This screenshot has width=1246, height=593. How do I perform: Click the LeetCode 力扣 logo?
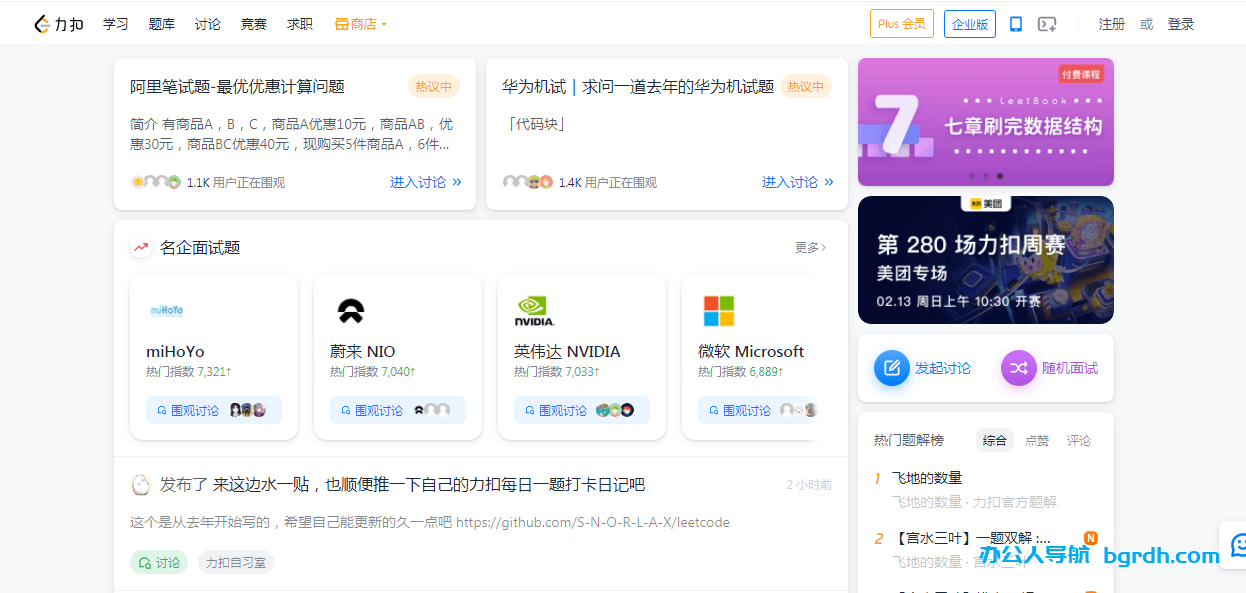(x=58, y=24)
